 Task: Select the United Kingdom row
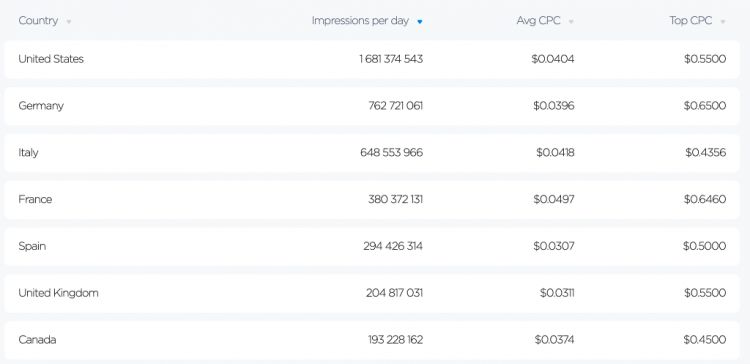tap(372, 293)
